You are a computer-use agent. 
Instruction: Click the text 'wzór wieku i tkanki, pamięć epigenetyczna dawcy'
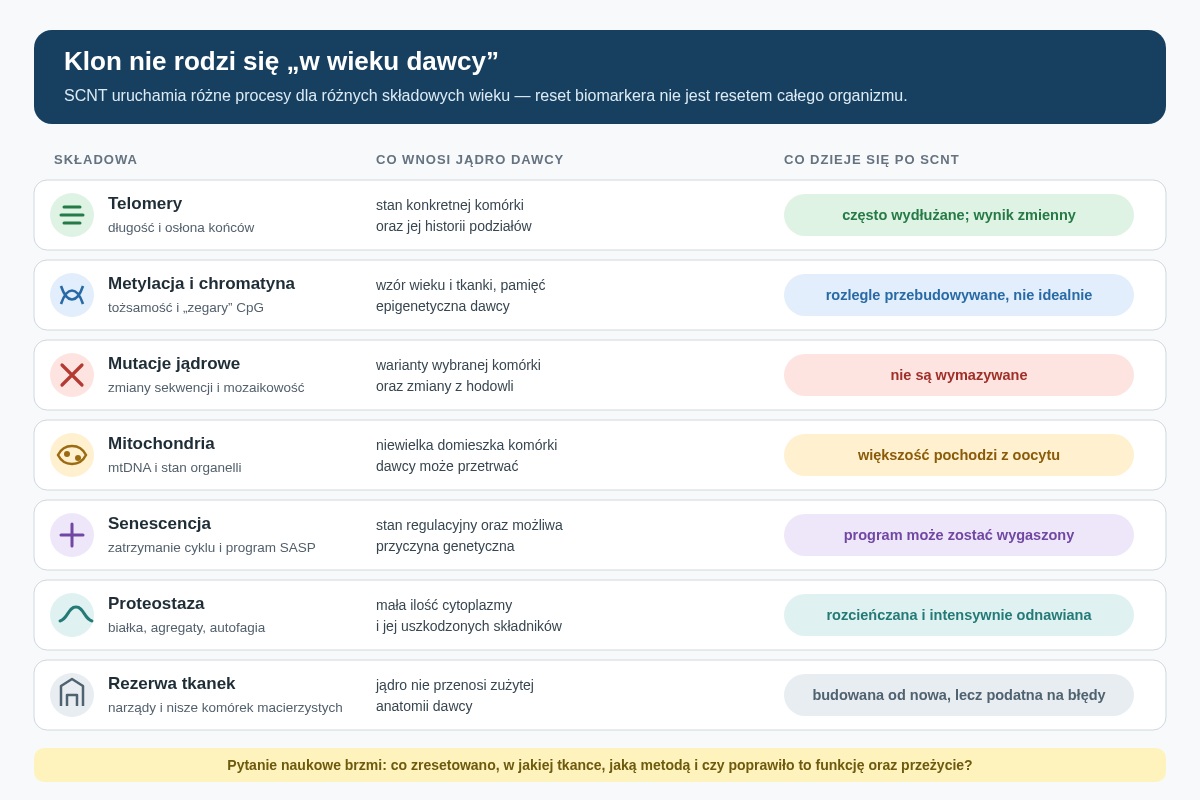point(461,296)
